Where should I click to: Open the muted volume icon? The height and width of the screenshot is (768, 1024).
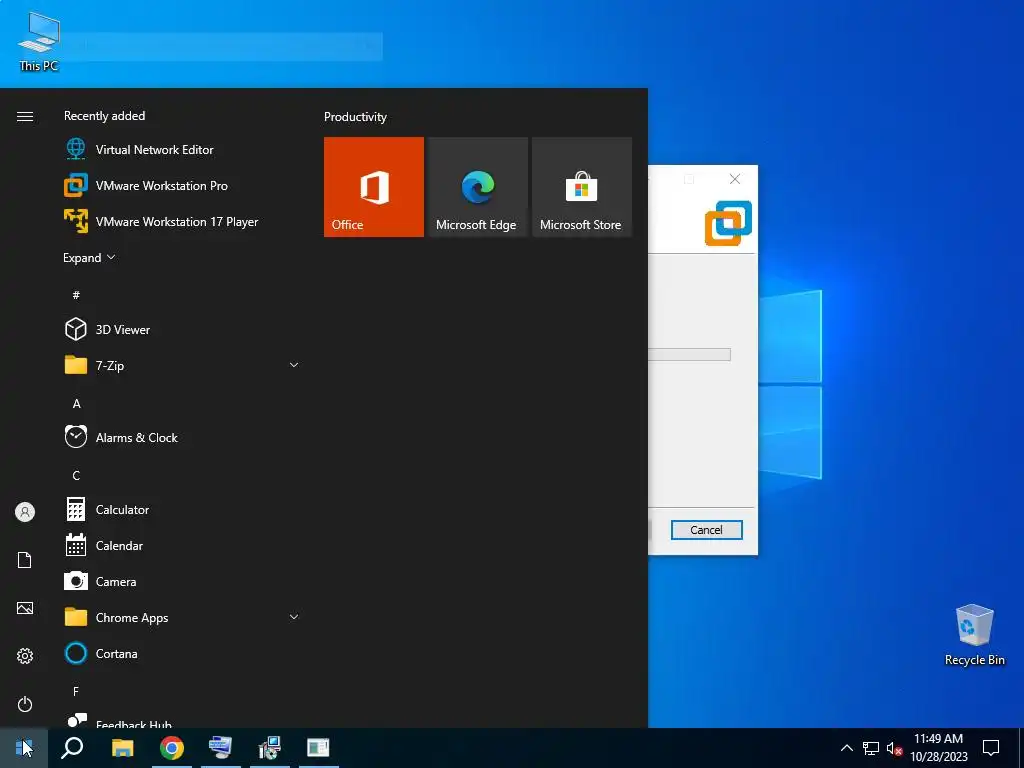[x=894, y=748]
